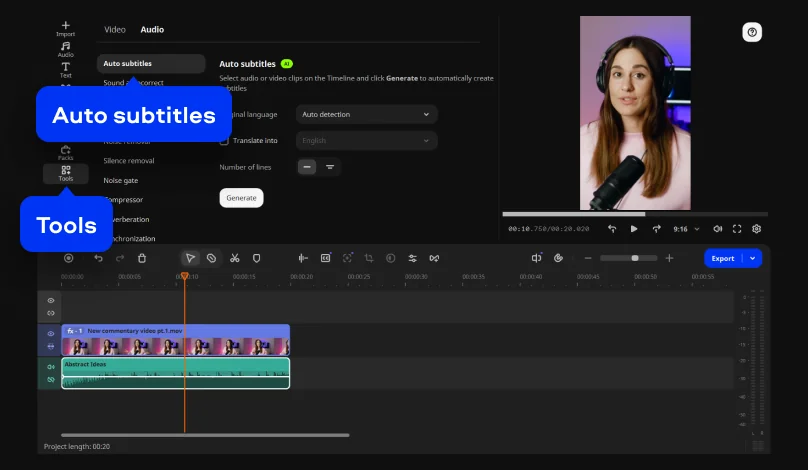Click the undo arrow in timeline toolbar
Image resolution: width=808 pixels, height=470 pixels.
tap(98, 258)
